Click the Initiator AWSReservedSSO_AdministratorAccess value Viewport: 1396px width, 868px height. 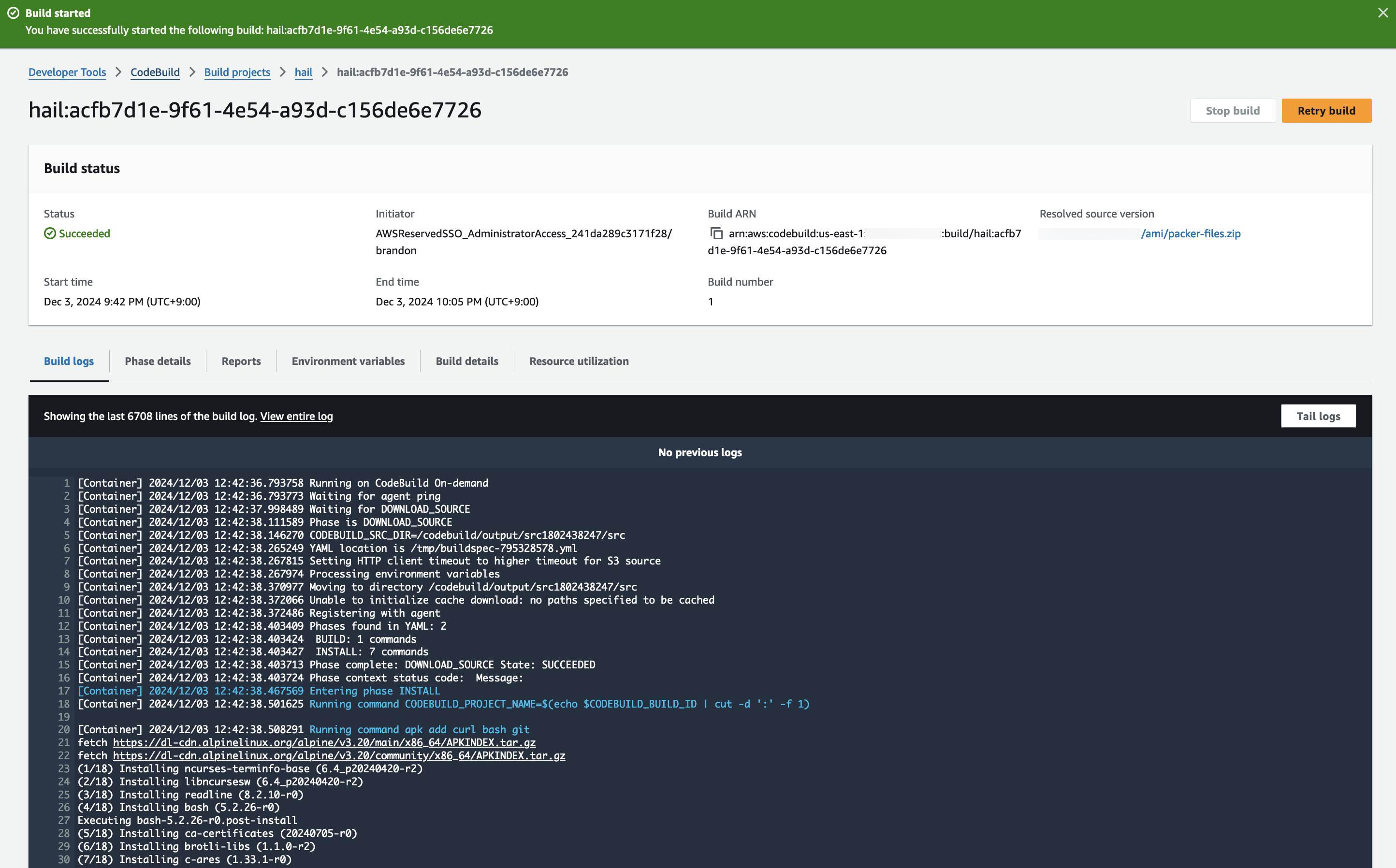pyautogui.click(x=523, y=242)
